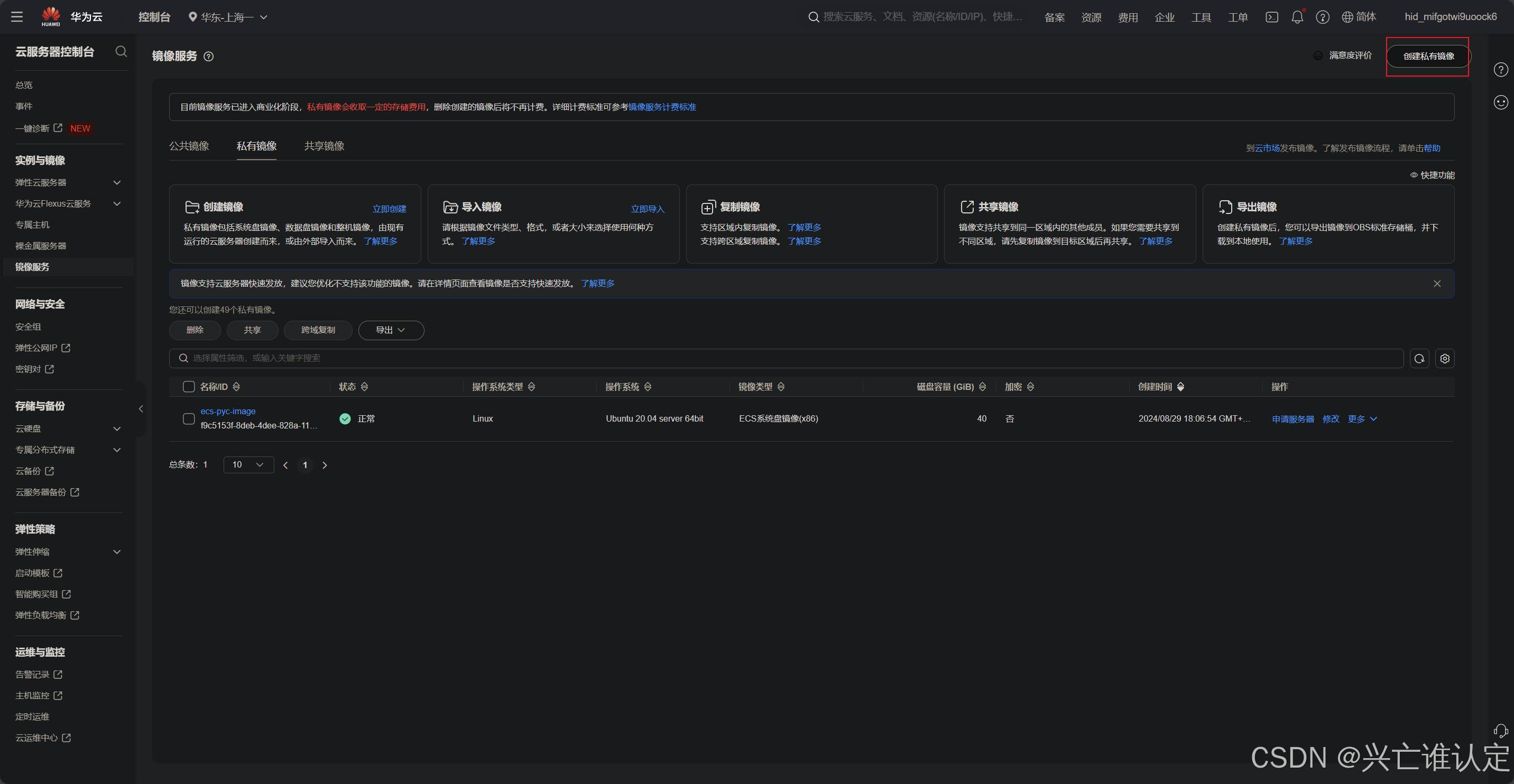Click the global search magnifier icon

(x=814, y=17)
